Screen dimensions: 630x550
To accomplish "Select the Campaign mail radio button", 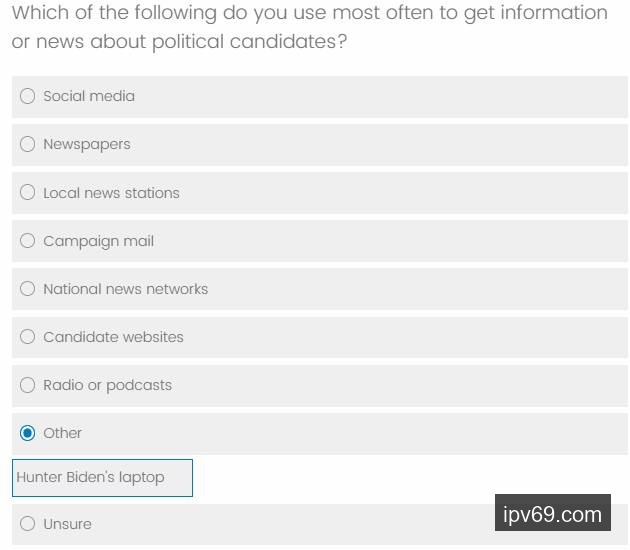I will tap(28, 241).
